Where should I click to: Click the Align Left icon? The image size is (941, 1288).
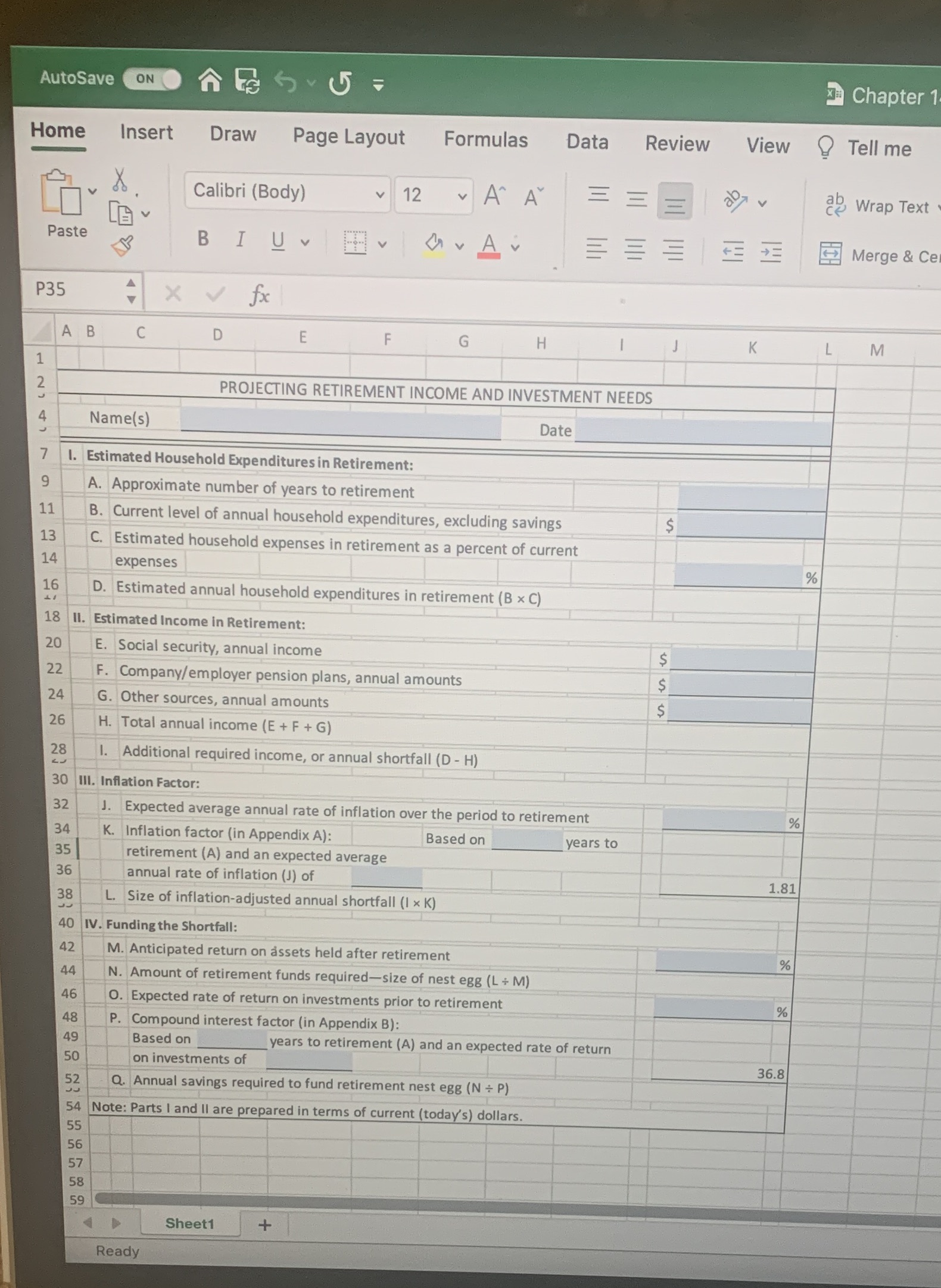[597, 248]
